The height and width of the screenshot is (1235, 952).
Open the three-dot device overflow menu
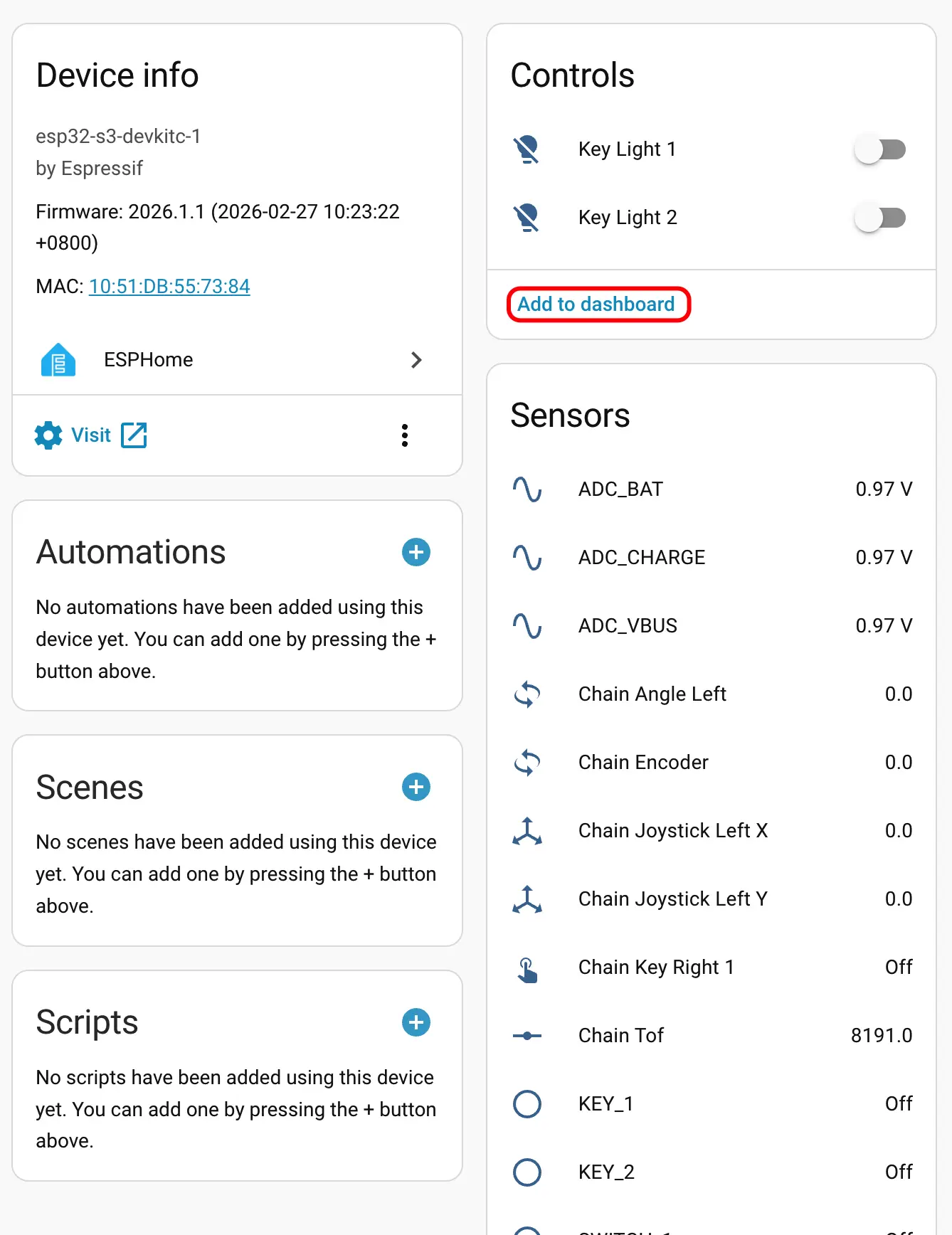[x=405, y=435]
